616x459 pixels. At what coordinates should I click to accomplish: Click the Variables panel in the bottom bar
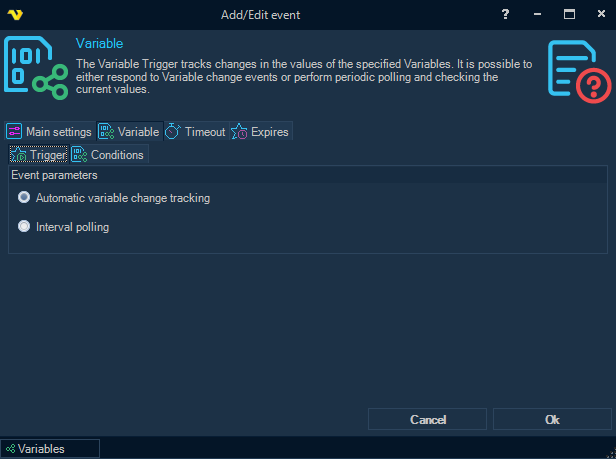coord(50,449)
